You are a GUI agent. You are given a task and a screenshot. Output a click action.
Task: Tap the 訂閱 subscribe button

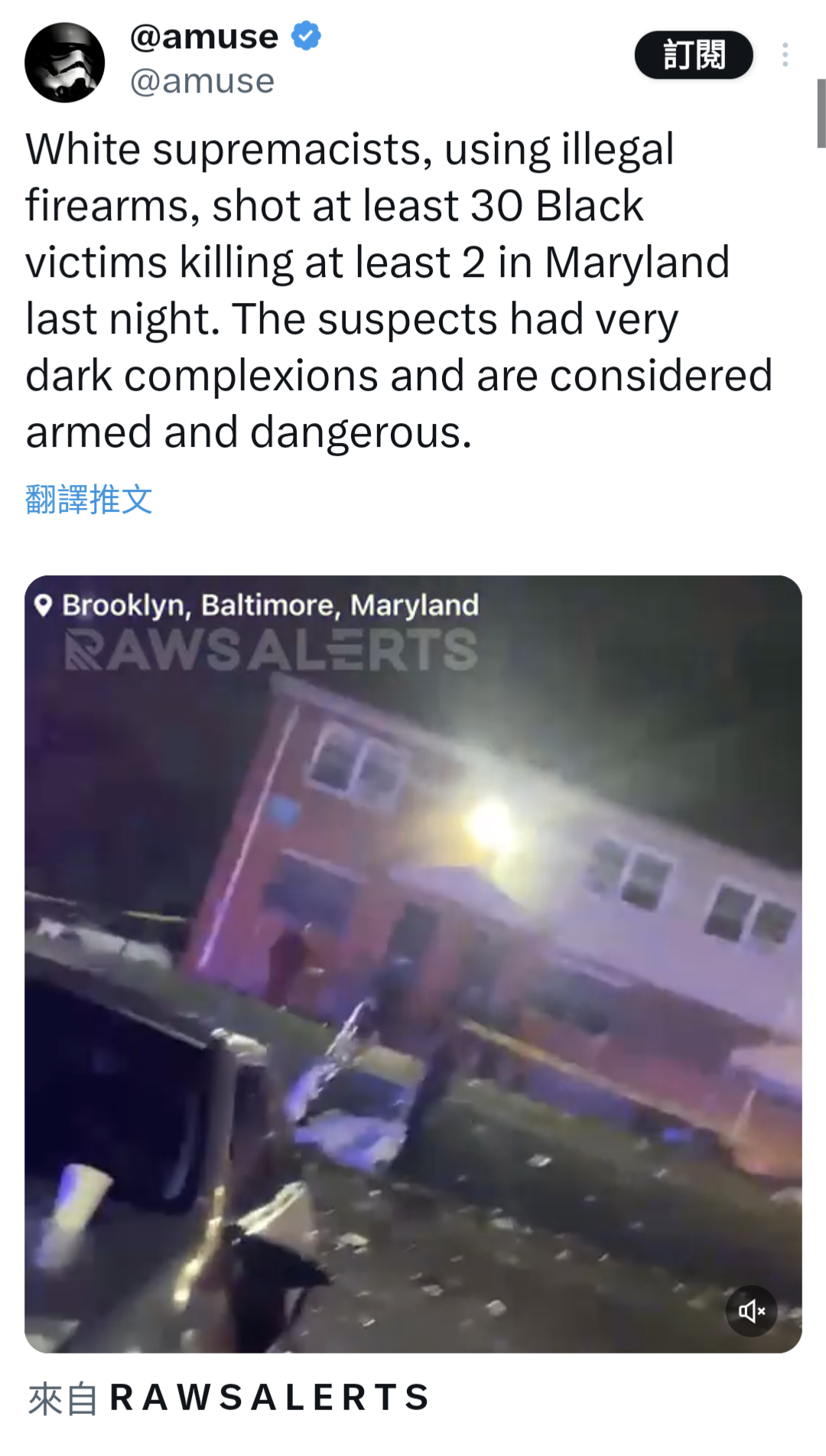tap(694, 55)
